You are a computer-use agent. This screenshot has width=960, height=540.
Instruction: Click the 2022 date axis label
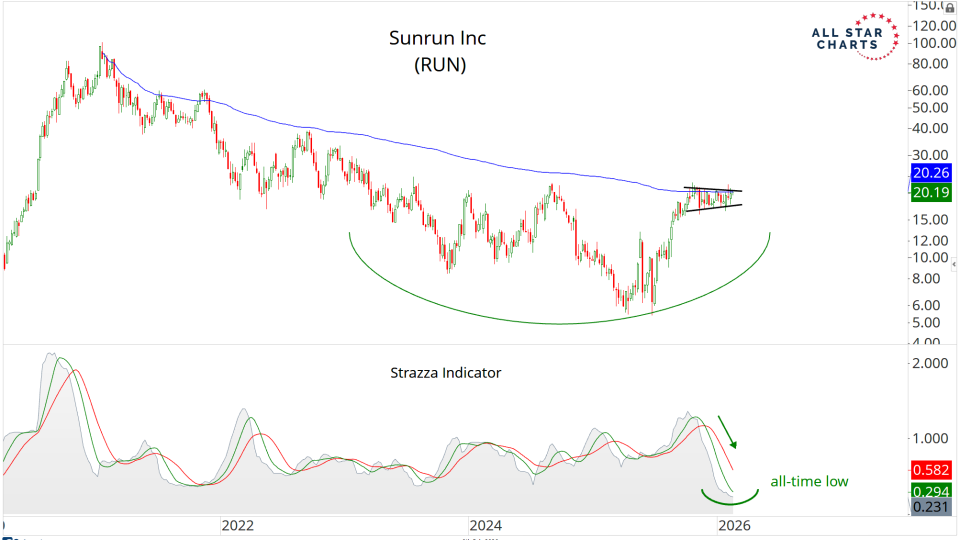[x=238, y=525]
